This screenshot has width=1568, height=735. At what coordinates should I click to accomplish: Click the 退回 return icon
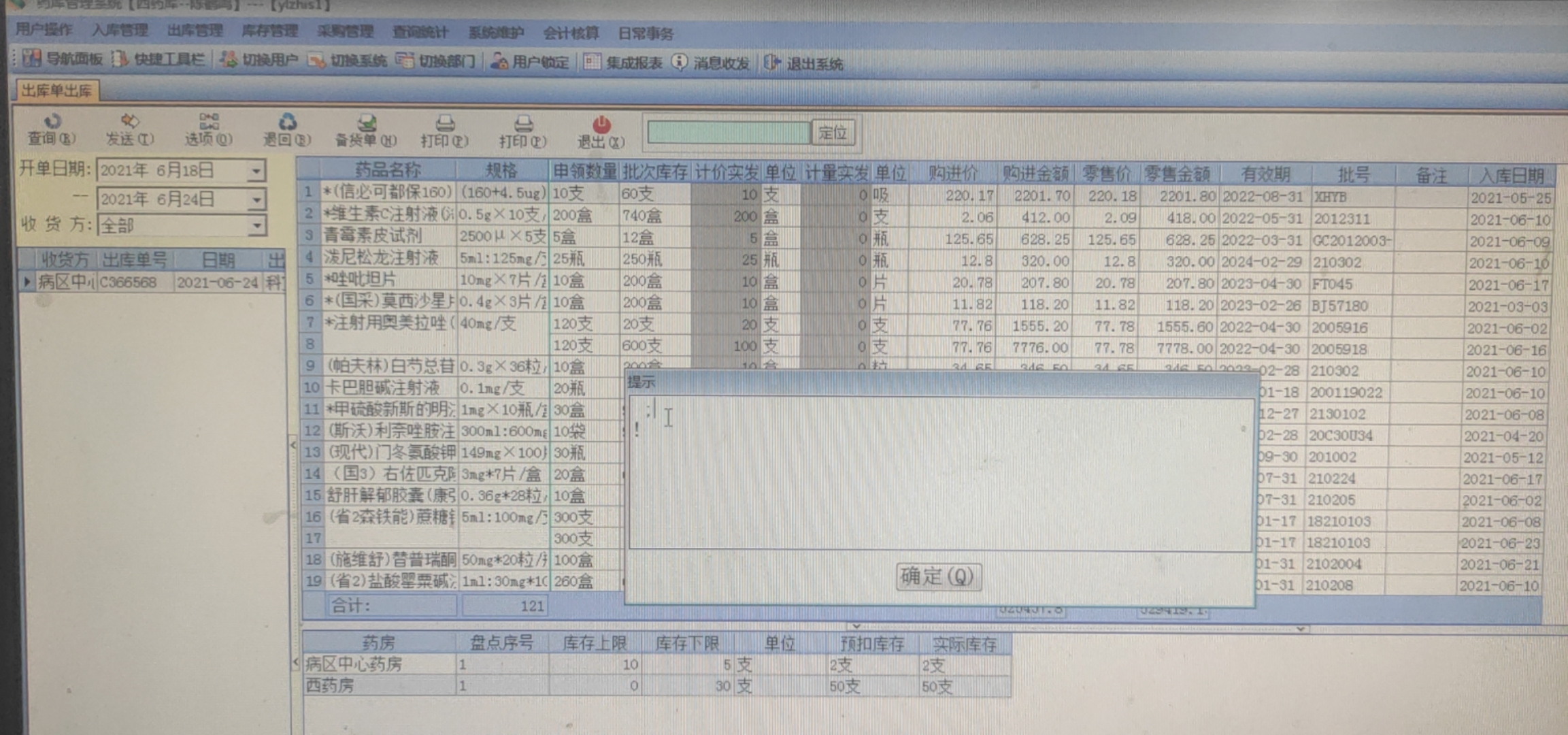(287, 122)
